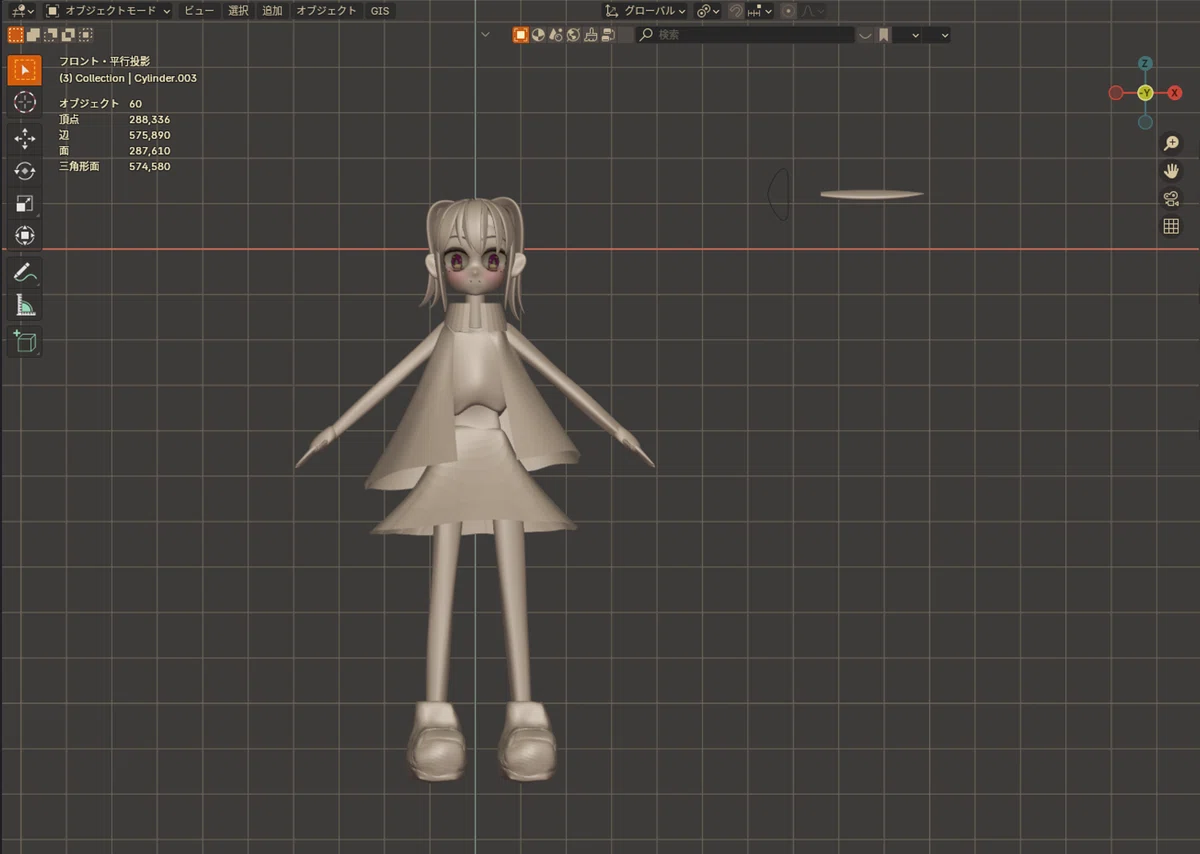Open the snapping options dropdown

pos(760,10)
